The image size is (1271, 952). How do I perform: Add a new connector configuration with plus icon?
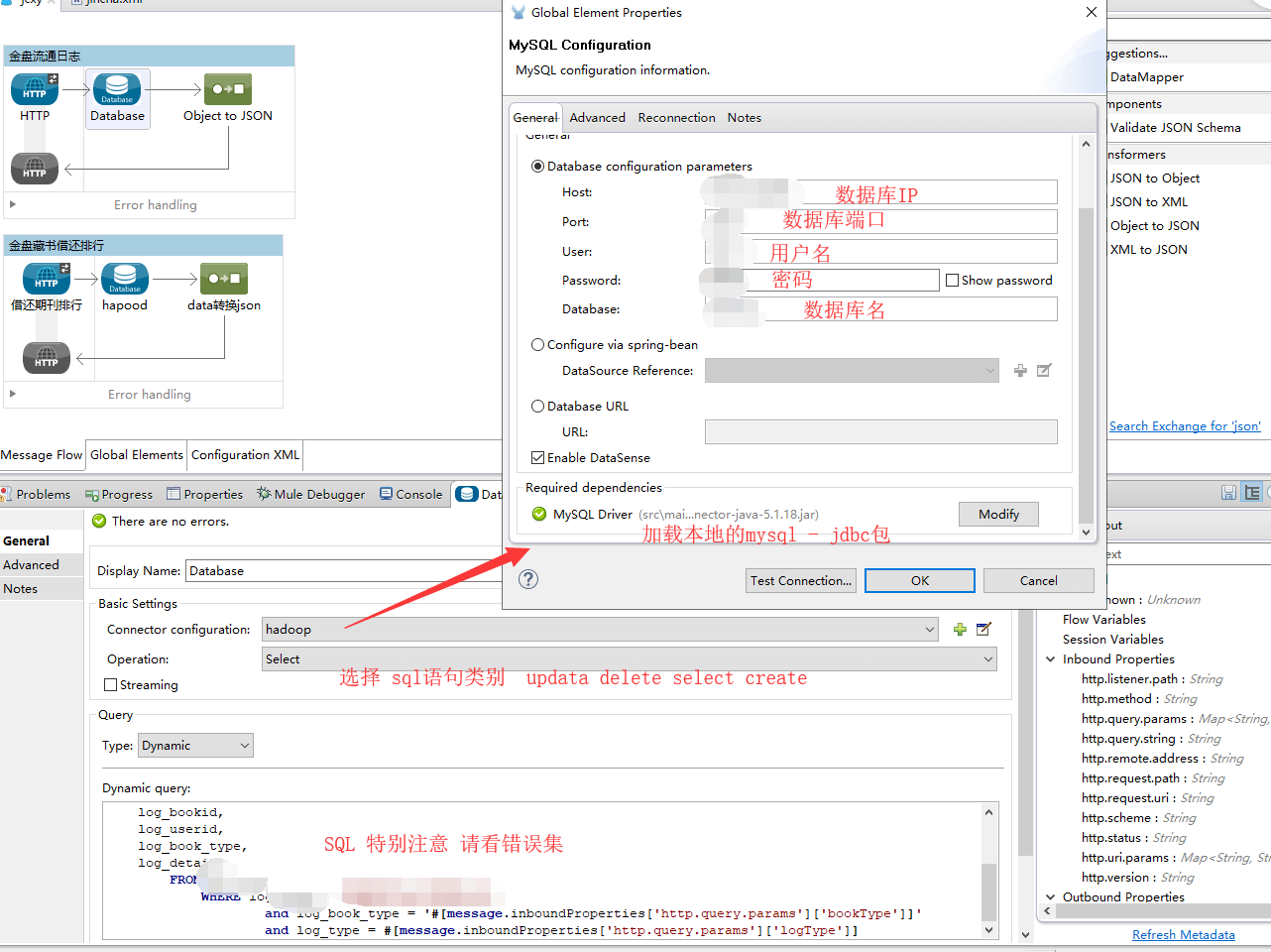tap(960, 630)
